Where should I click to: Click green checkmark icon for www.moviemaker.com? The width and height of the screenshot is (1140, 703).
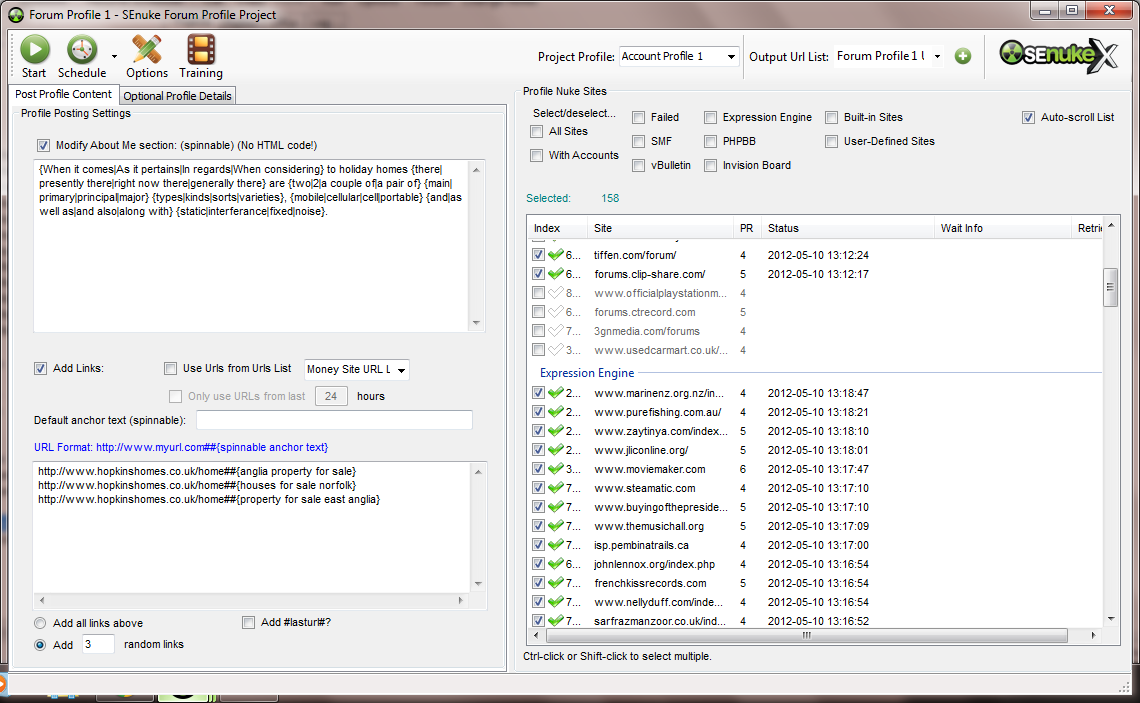coord(556,469)
